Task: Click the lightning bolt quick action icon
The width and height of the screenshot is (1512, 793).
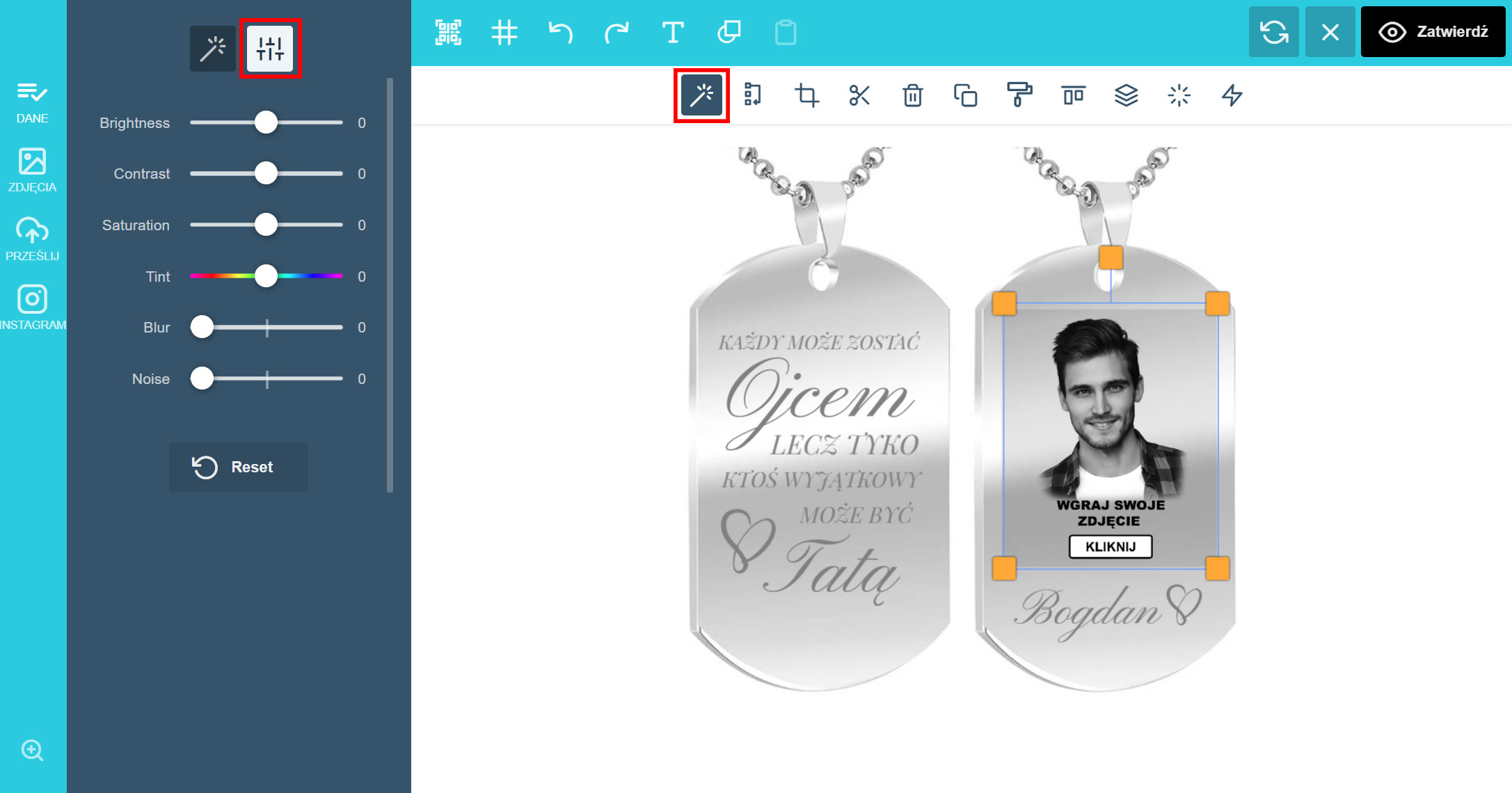Action: [1232, 95]
